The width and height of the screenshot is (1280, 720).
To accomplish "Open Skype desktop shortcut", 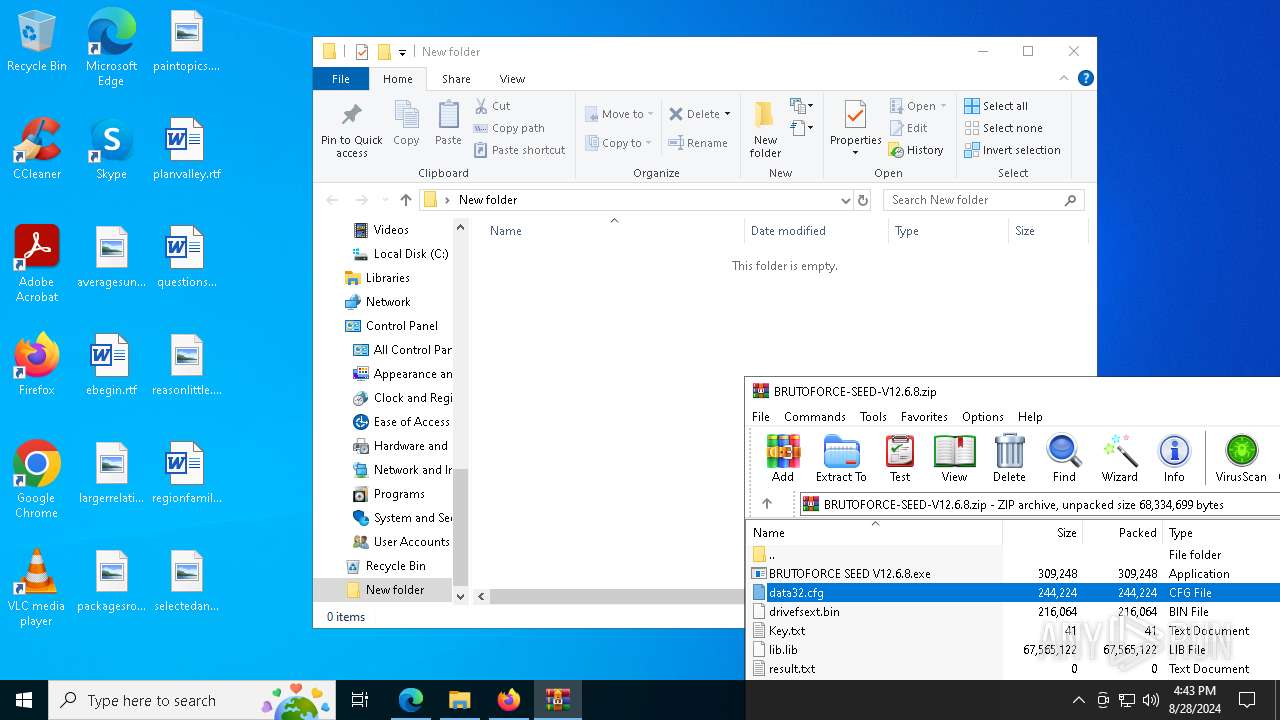I will tap(111, 149).
